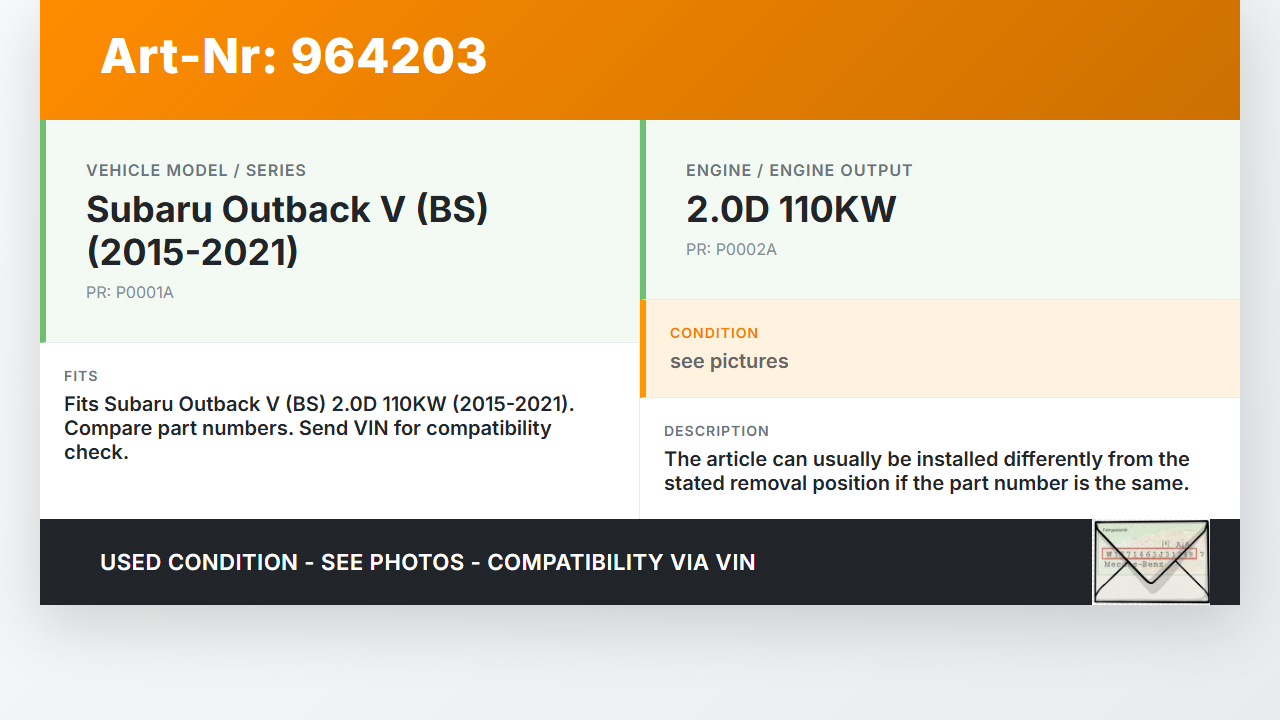The width and height of the screenshot is (1280, 720).
Task: Click the 'see pictures' condition text
Action: 729,361
